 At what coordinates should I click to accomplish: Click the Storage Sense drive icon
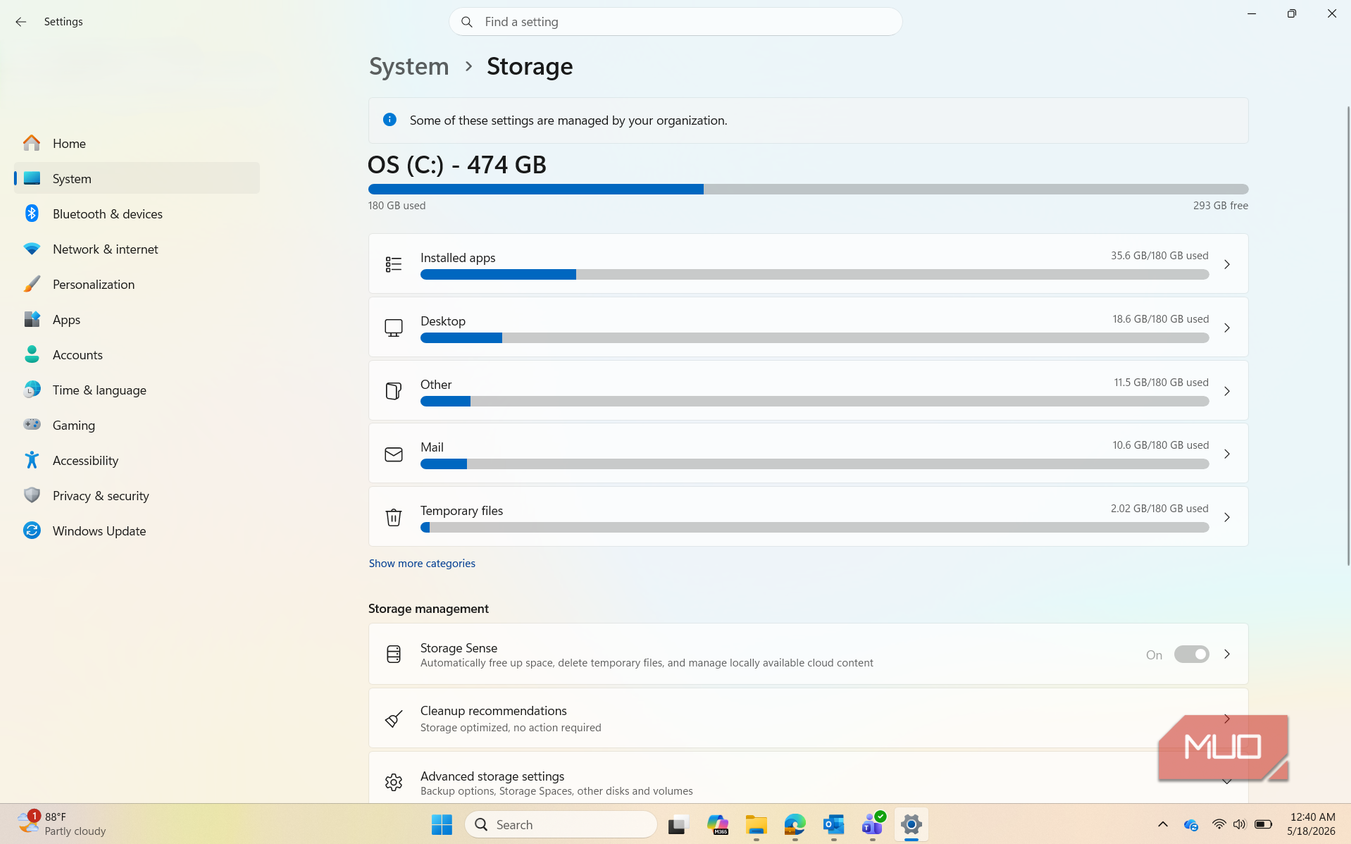tap(394, 654)
